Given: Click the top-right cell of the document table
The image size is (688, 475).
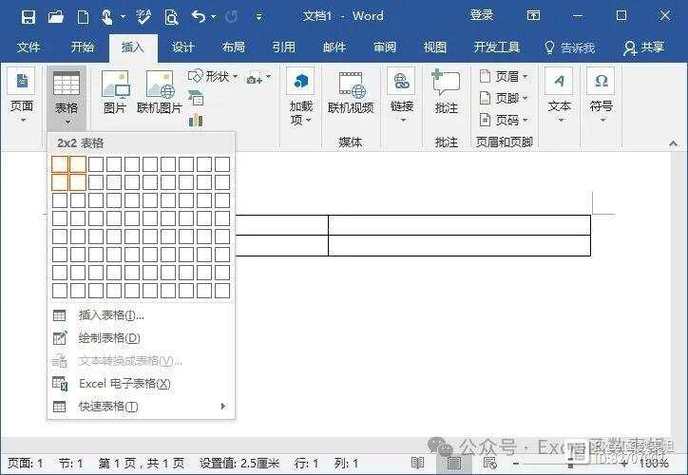Looking at the screenshot, I should pyautogui.click(x=459, y=225).
